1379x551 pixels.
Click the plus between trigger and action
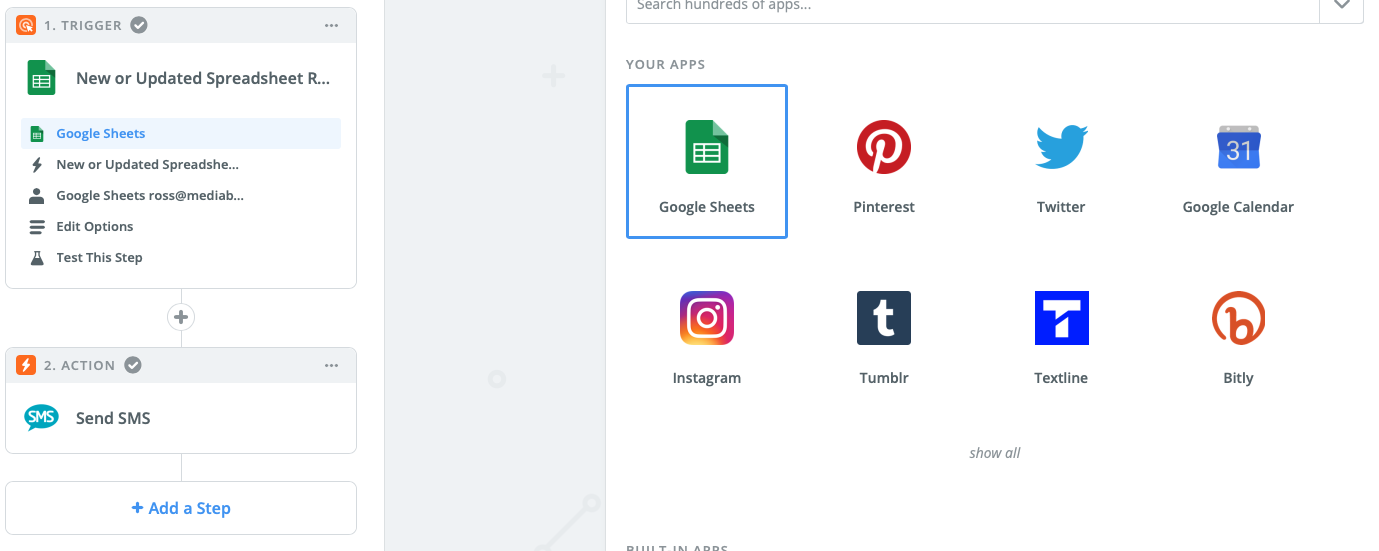pos(181,318)
